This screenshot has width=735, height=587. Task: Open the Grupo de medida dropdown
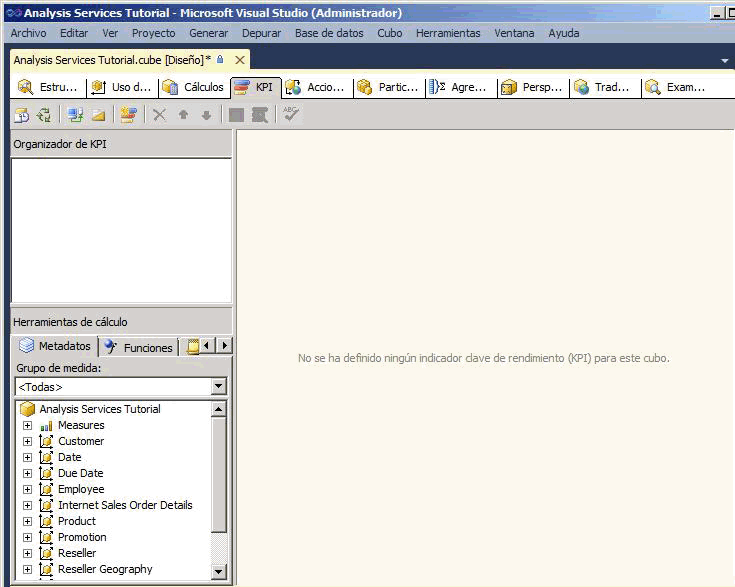[219, 387]
